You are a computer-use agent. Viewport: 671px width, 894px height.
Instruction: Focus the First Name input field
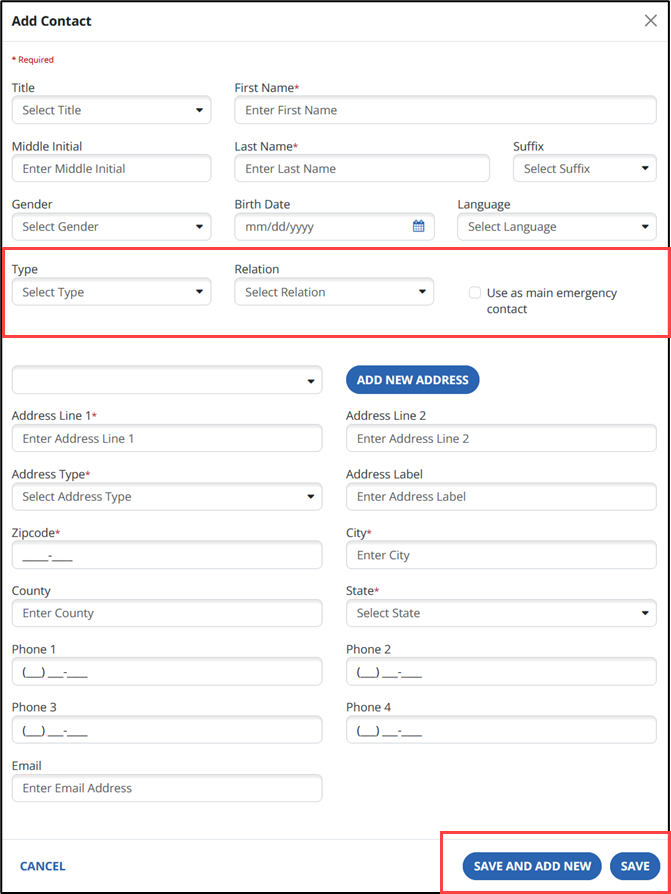445,110
